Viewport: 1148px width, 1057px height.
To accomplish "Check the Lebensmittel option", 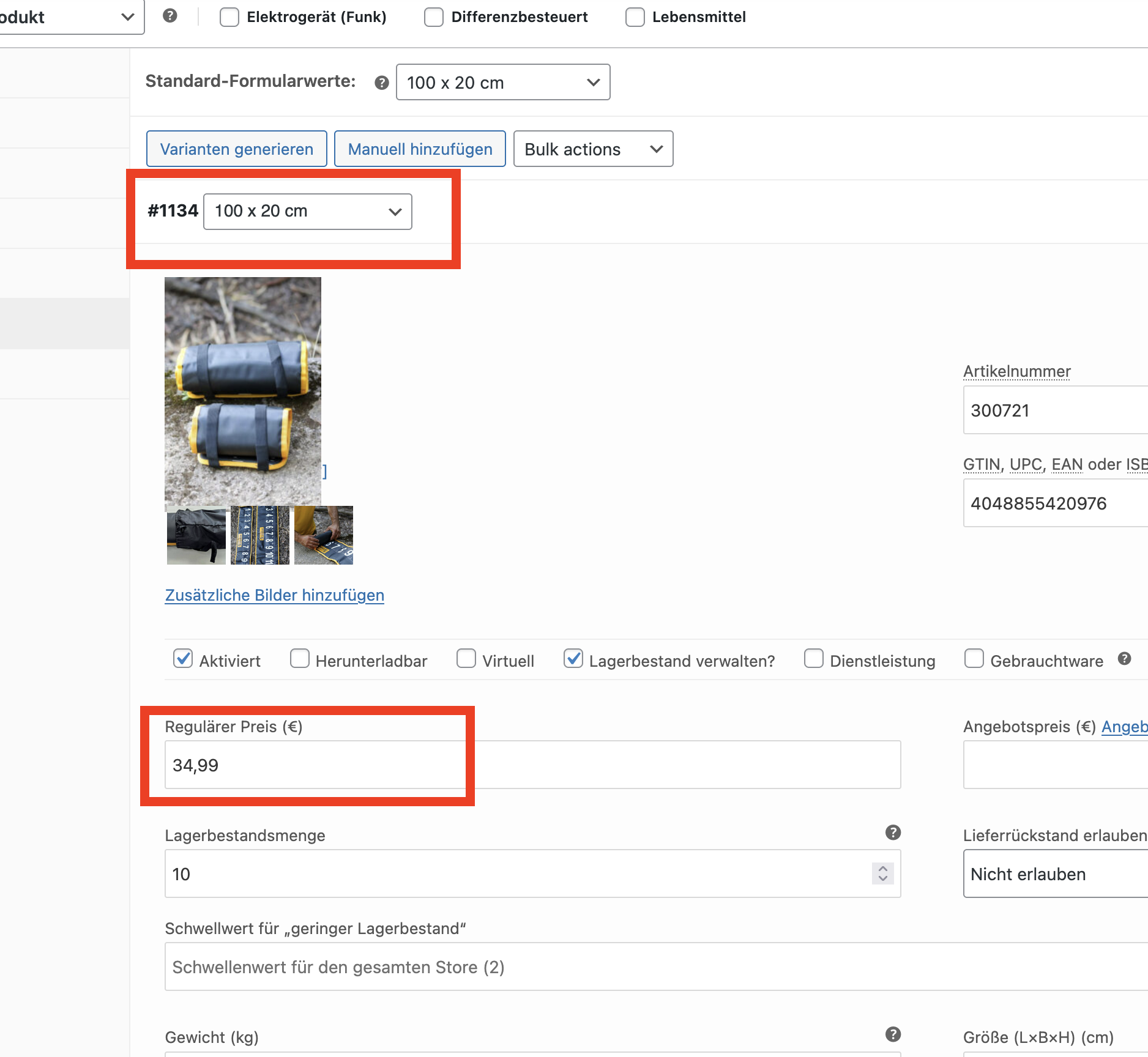I will (635, 17).
